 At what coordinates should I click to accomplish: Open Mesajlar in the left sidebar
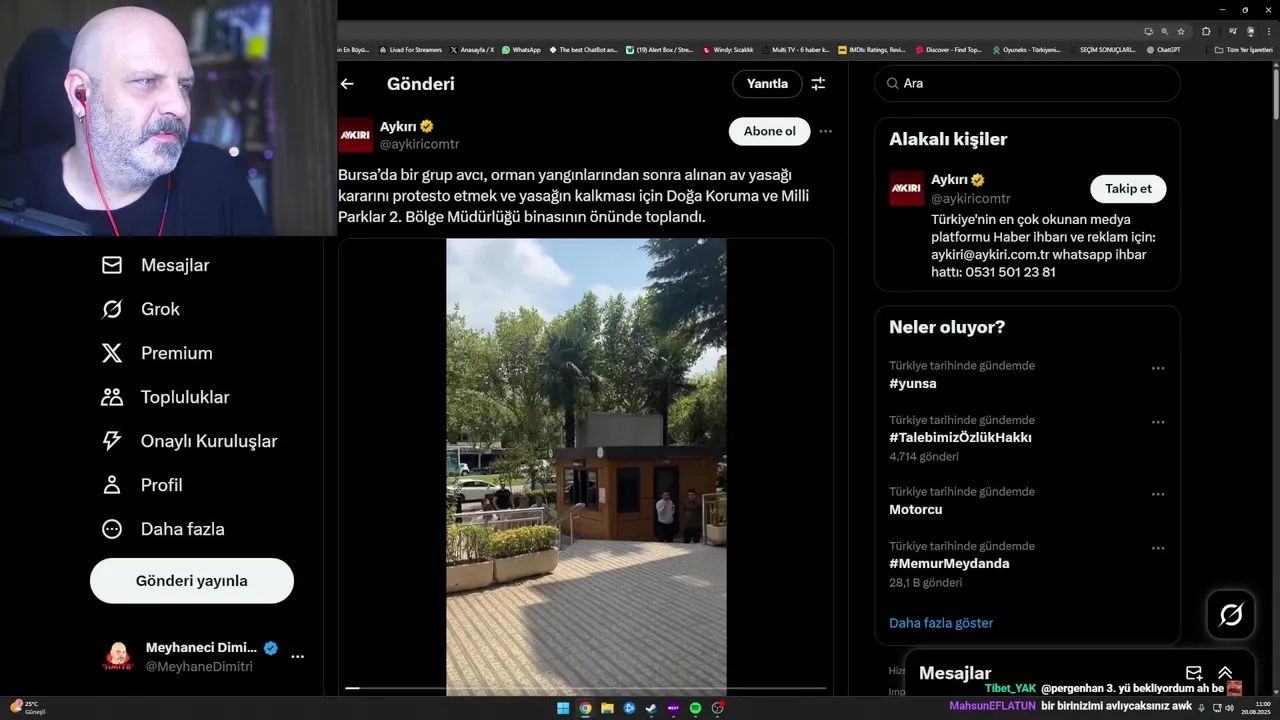pos(155,265)
